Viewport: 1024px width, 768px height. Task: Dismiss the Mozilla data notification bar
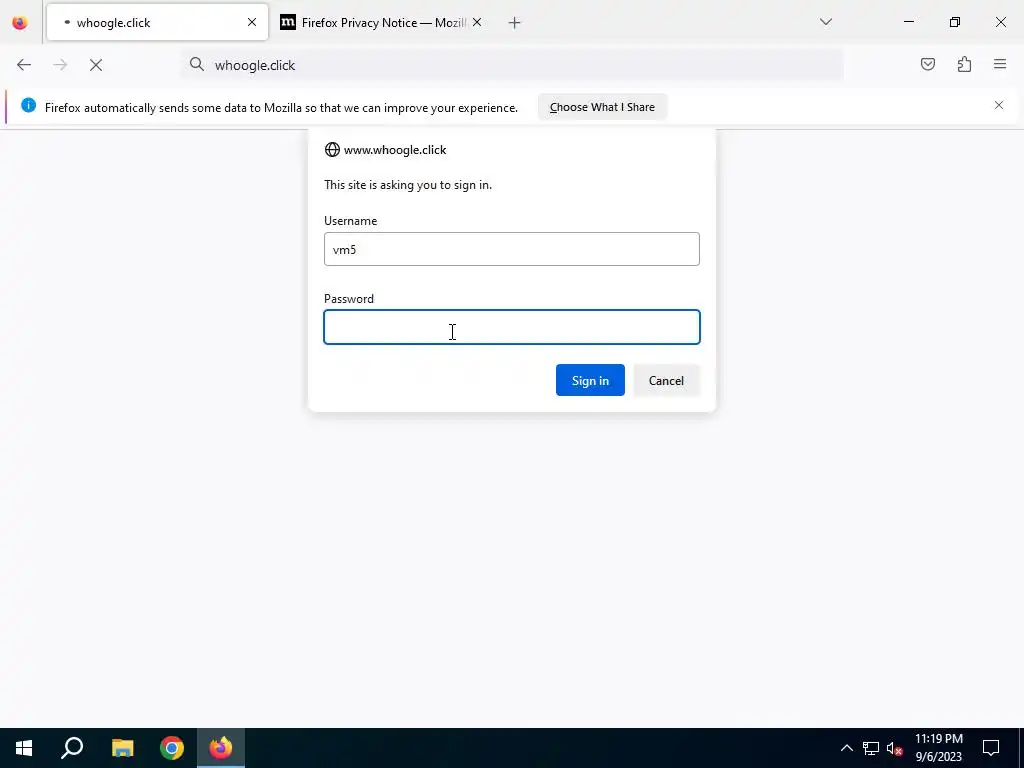(x=999, y=105)
